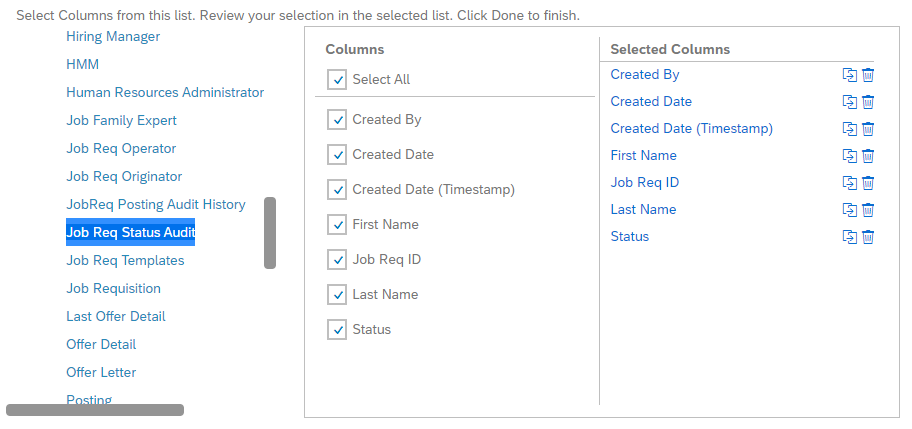Viewport: 912px width, 429px height.
Task: Uncheck the Select All checkbox
Action: pyautogui.click(x=337, y=80)
